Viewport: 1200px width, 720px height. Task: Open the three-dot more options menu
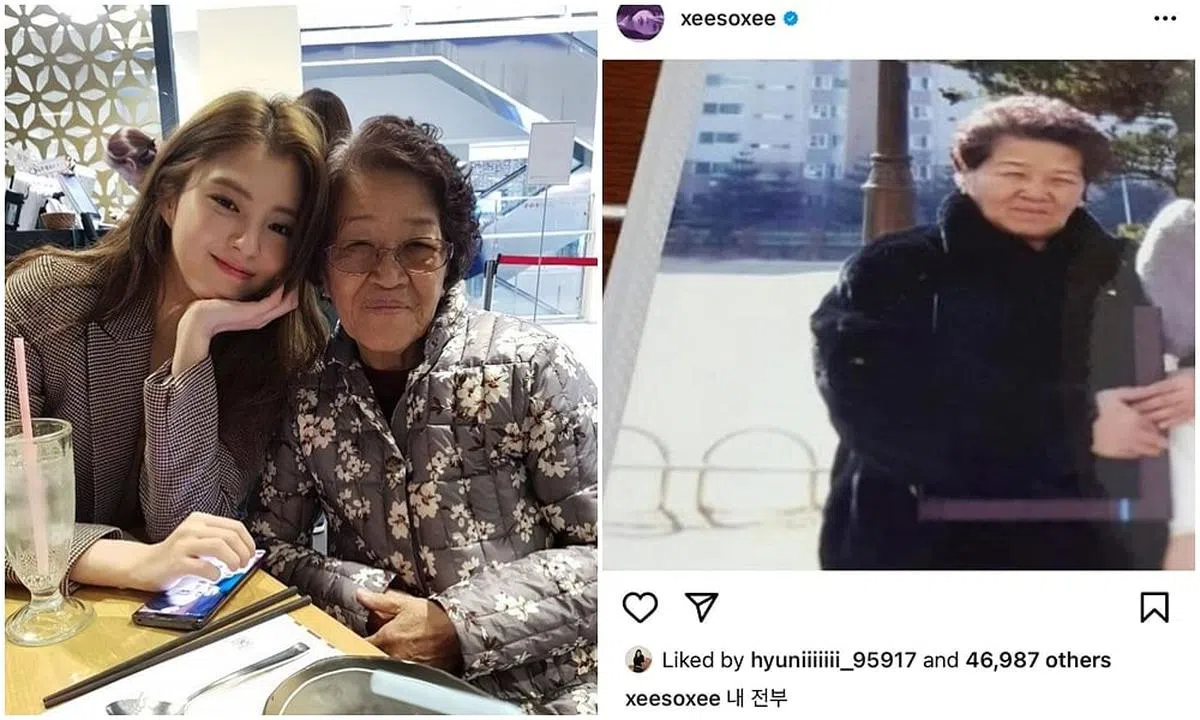click(x=1165, y=19)
